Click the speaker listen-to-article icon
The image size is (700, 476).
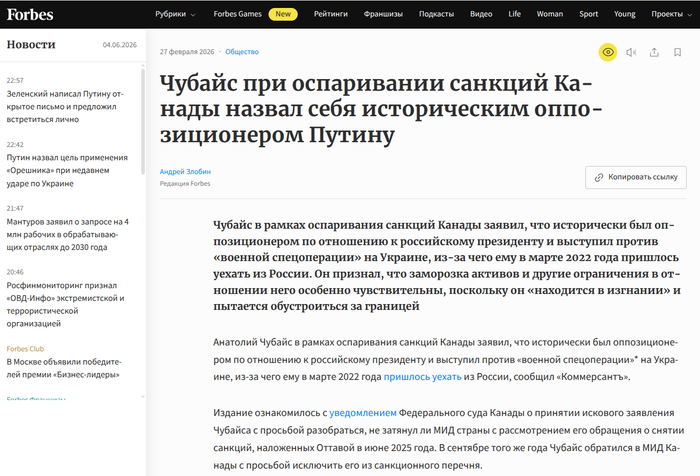[x=631, y=52]
